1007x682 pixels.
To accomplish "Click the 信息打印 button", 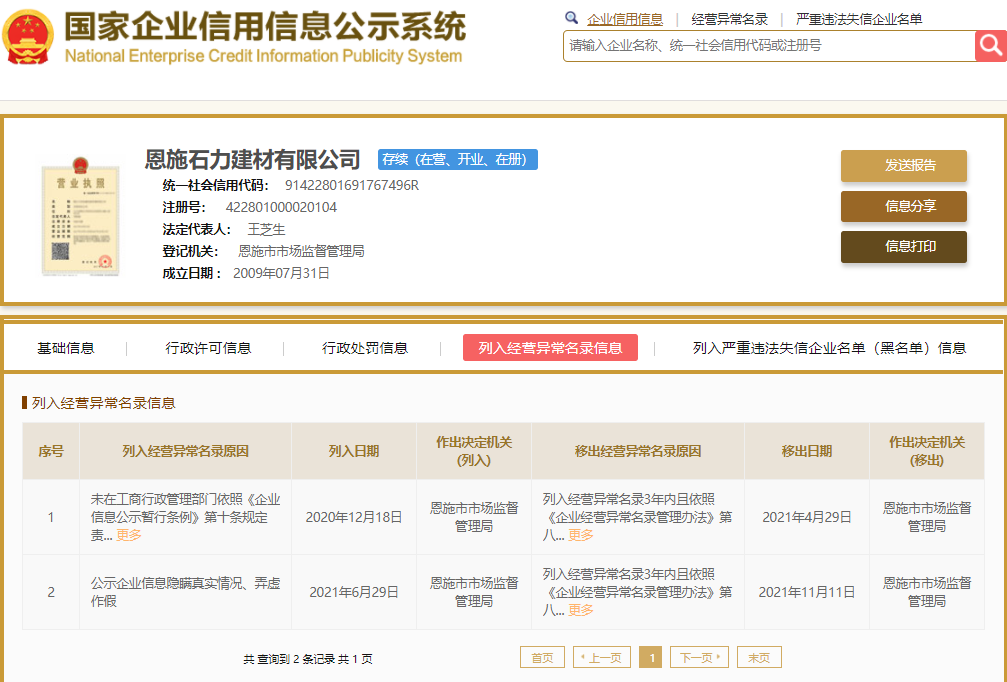I will tap(904, 247).
